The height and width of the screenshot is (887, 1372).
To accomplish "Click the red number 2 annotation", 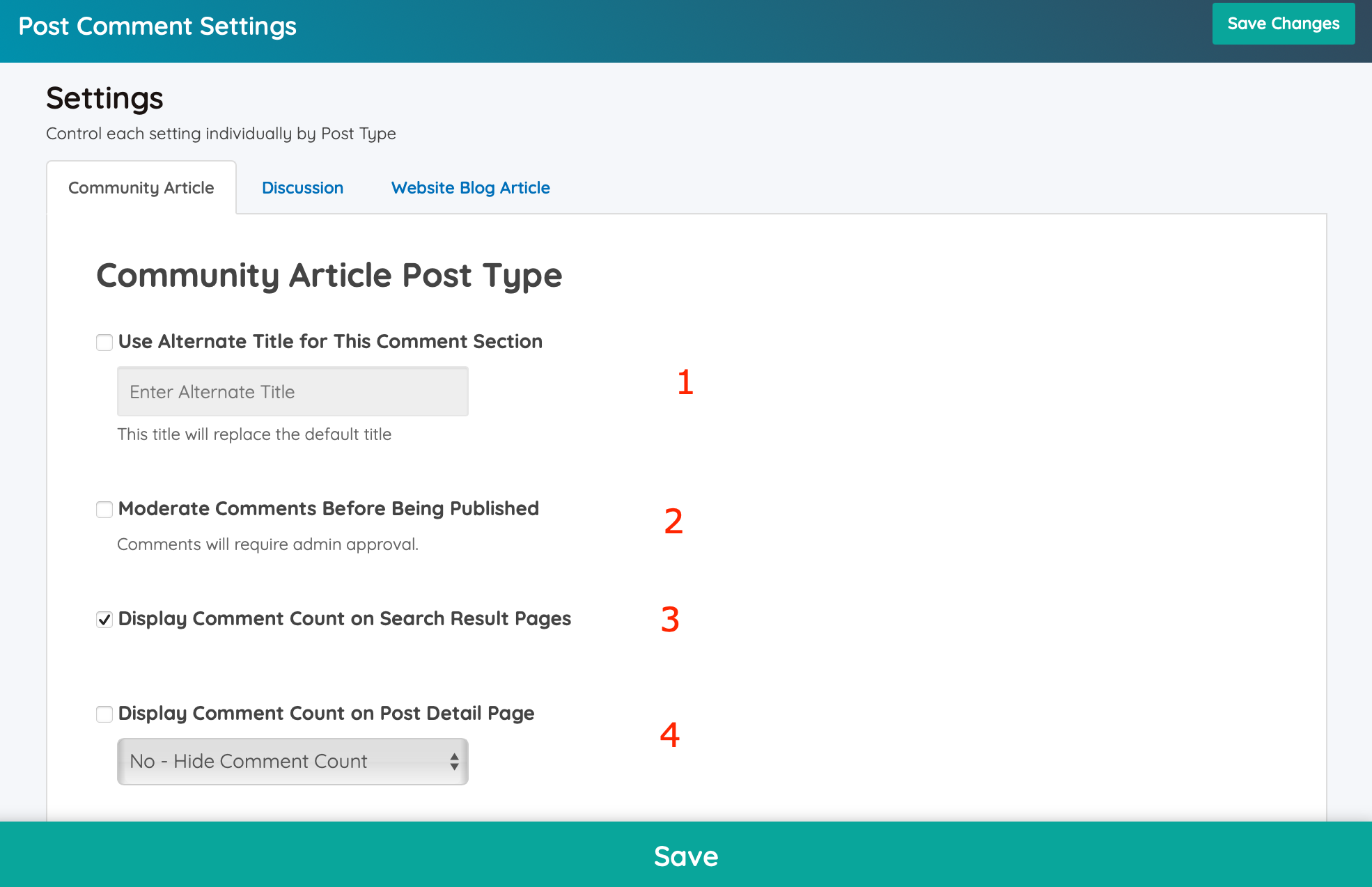I will click(x=673, y=521).
